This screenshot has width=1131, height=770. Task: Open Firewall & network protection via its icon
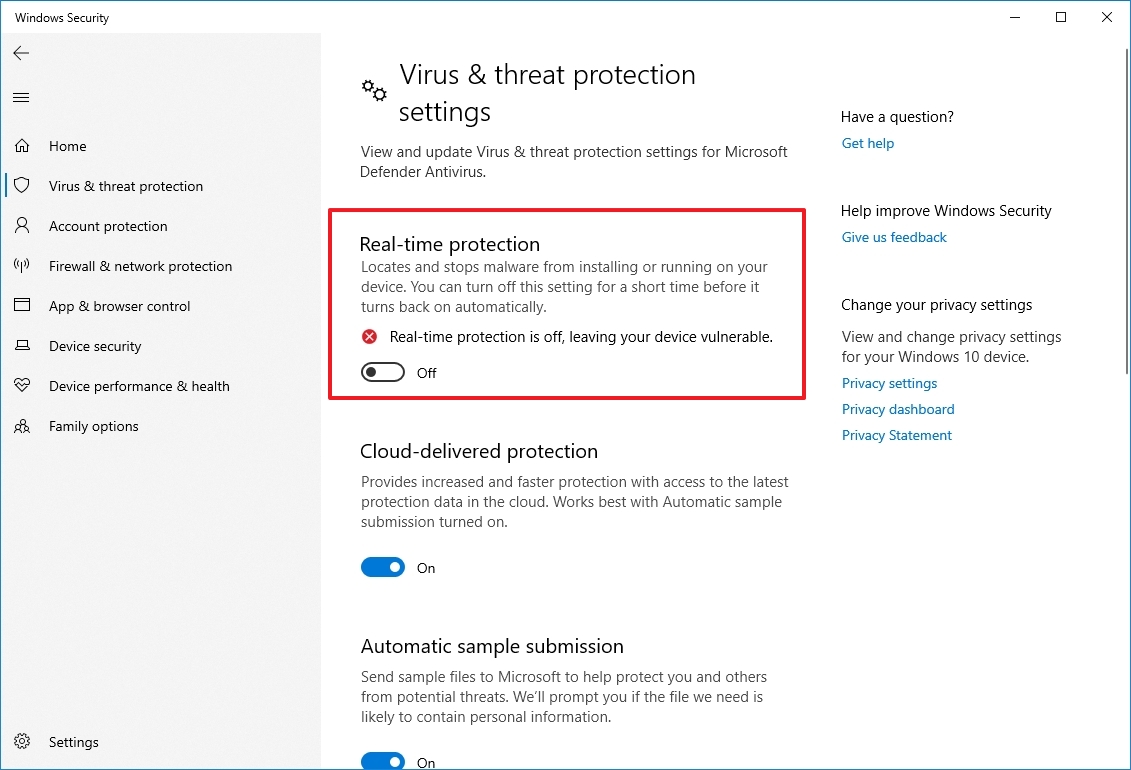tap(22, 265)
